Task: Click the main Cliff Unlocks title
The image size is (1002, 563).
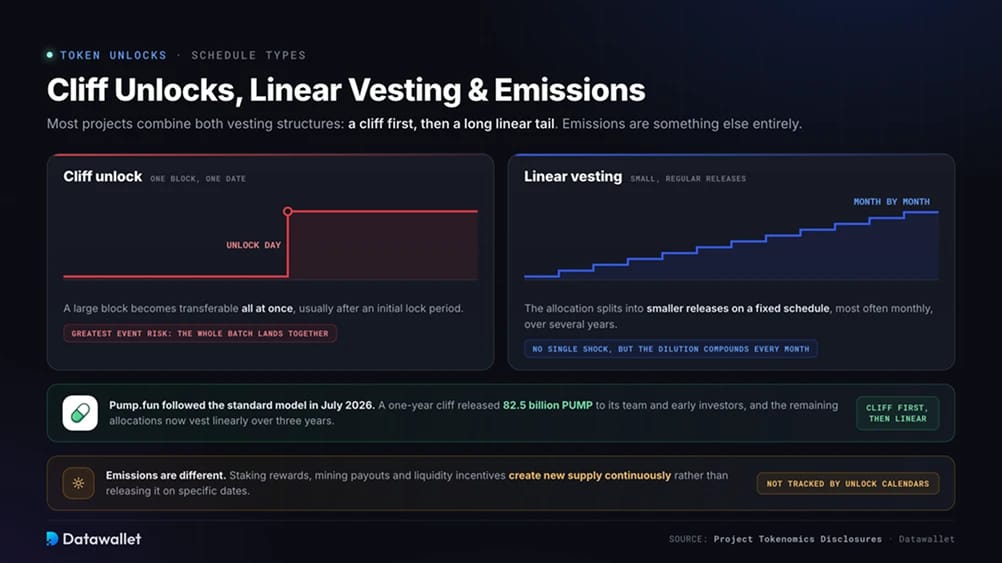Action: point(346,89)
